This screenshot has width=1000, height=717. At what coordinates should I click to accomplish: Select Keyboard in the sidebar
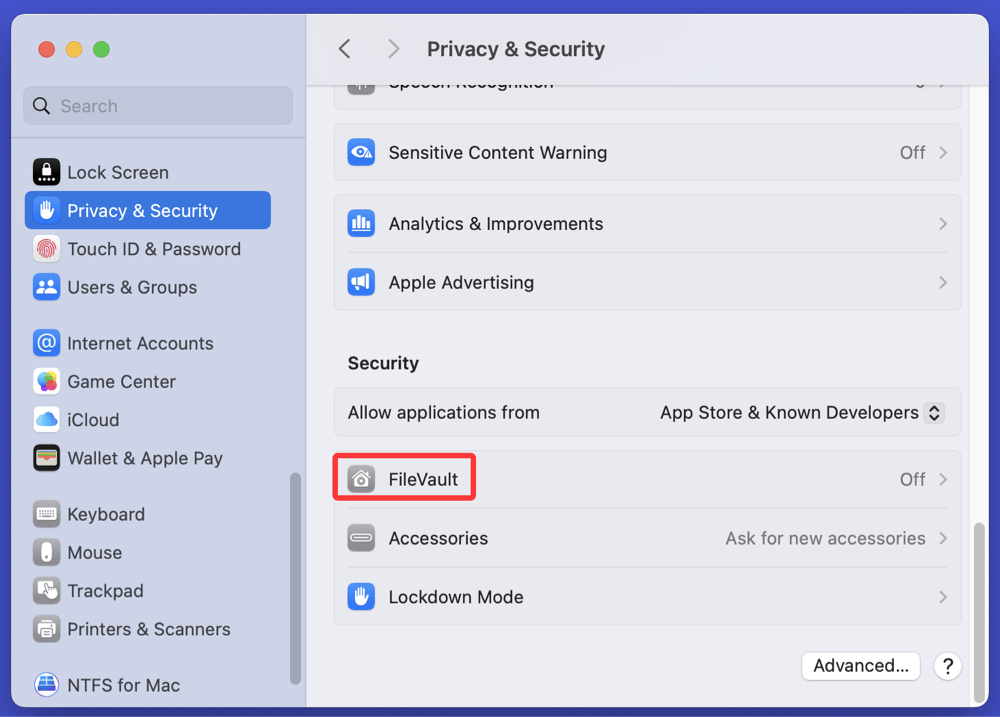[106, 515]
